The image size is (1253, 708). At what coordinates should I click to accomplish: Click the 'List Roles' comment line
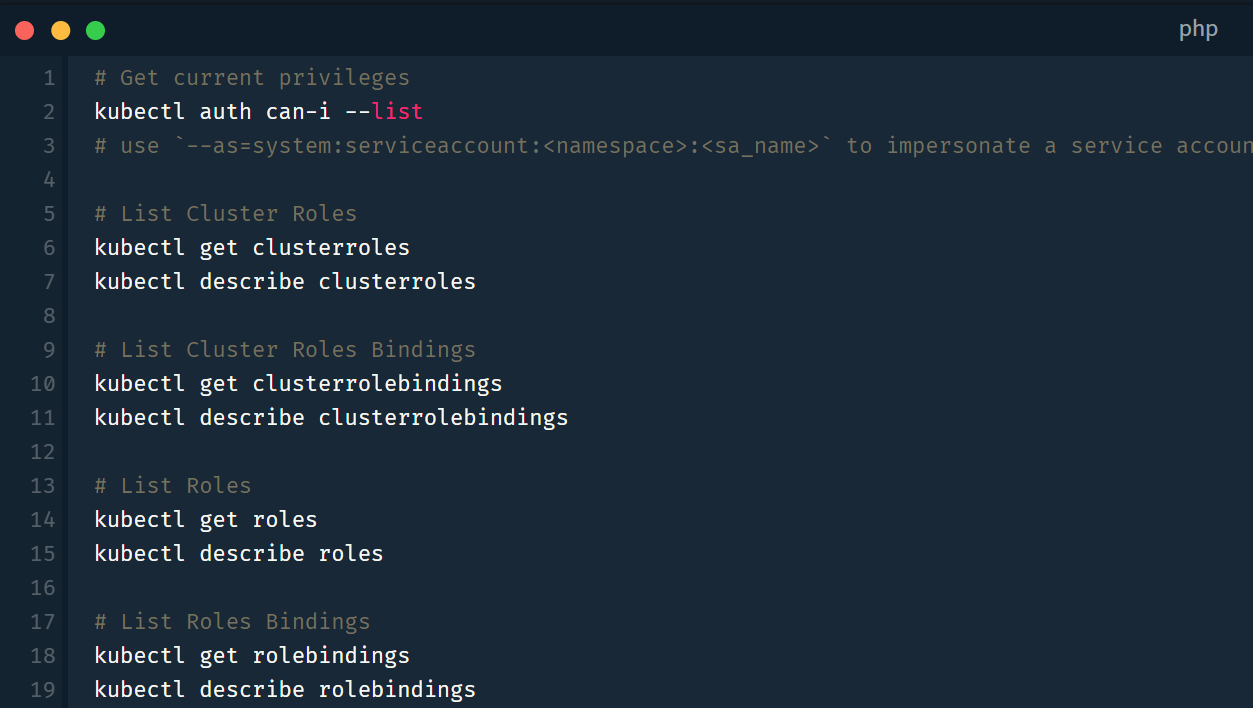click(x=173, y=486)
